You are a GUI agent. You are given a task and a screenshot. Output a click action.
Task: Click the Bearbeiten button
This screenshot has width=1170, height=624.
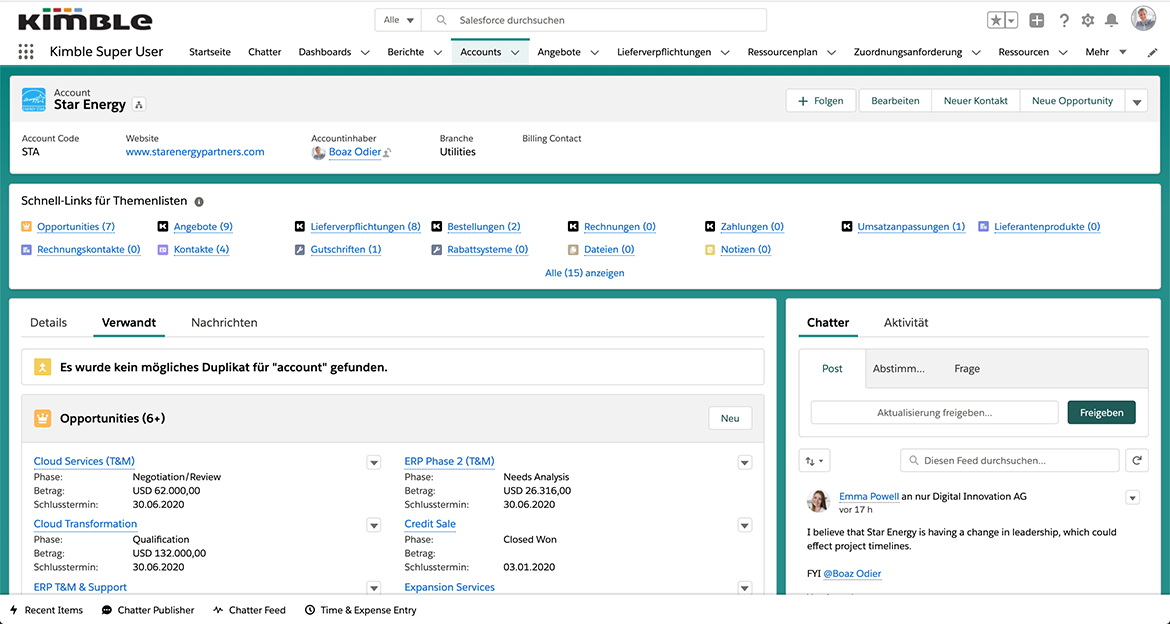coord(895,101)
